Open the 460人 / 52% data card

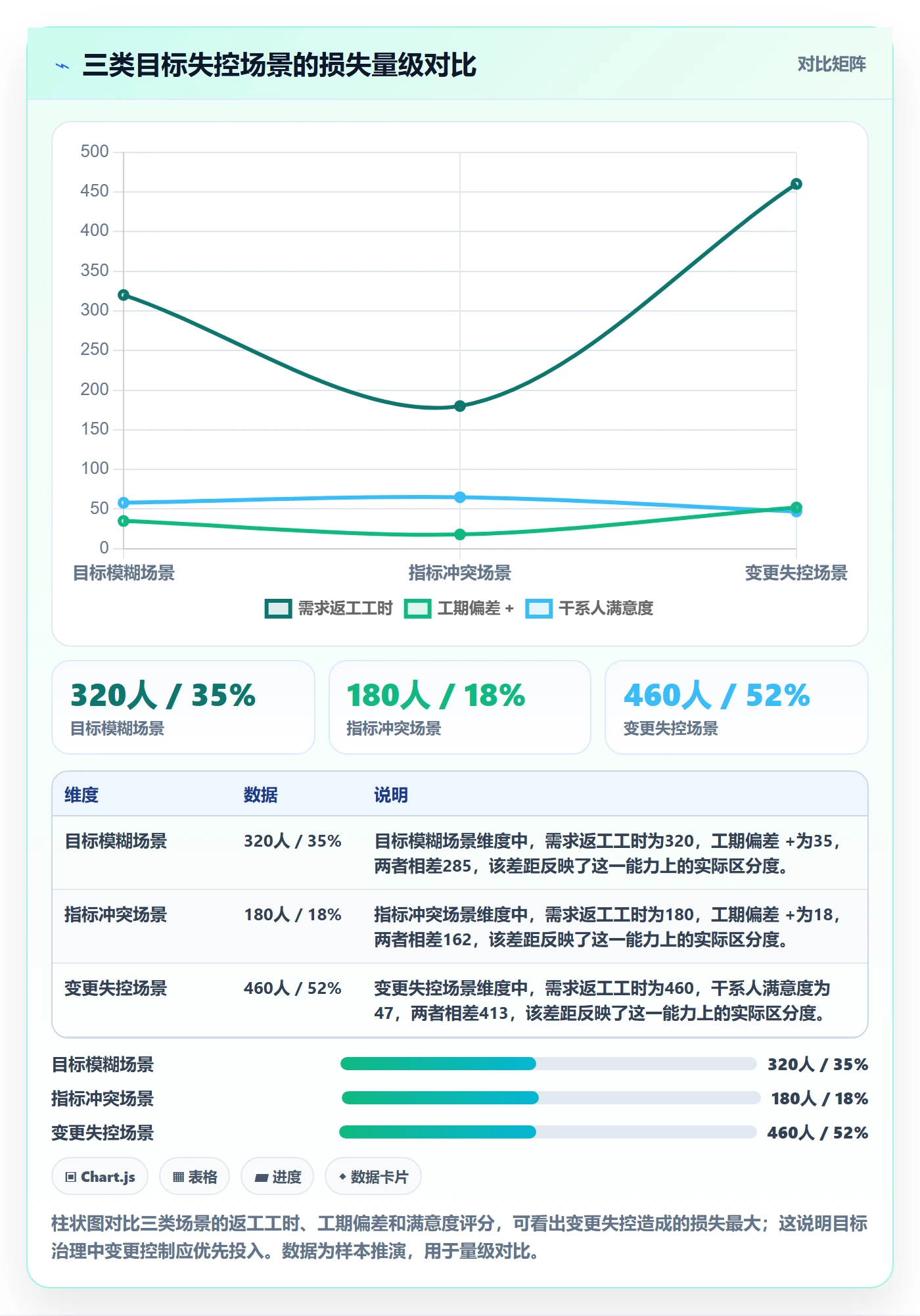(x=737, y=707)
